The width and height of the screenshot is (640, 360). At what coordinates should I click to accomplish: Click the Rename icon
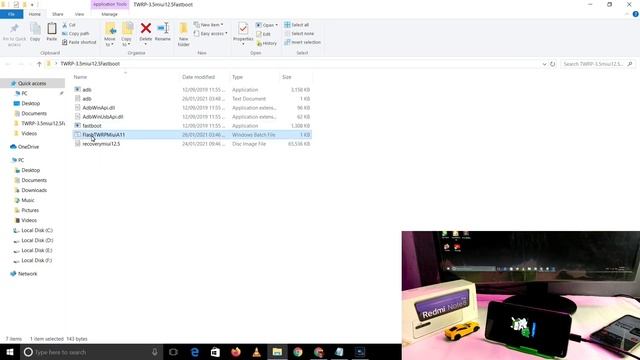[x=163, y=28]
